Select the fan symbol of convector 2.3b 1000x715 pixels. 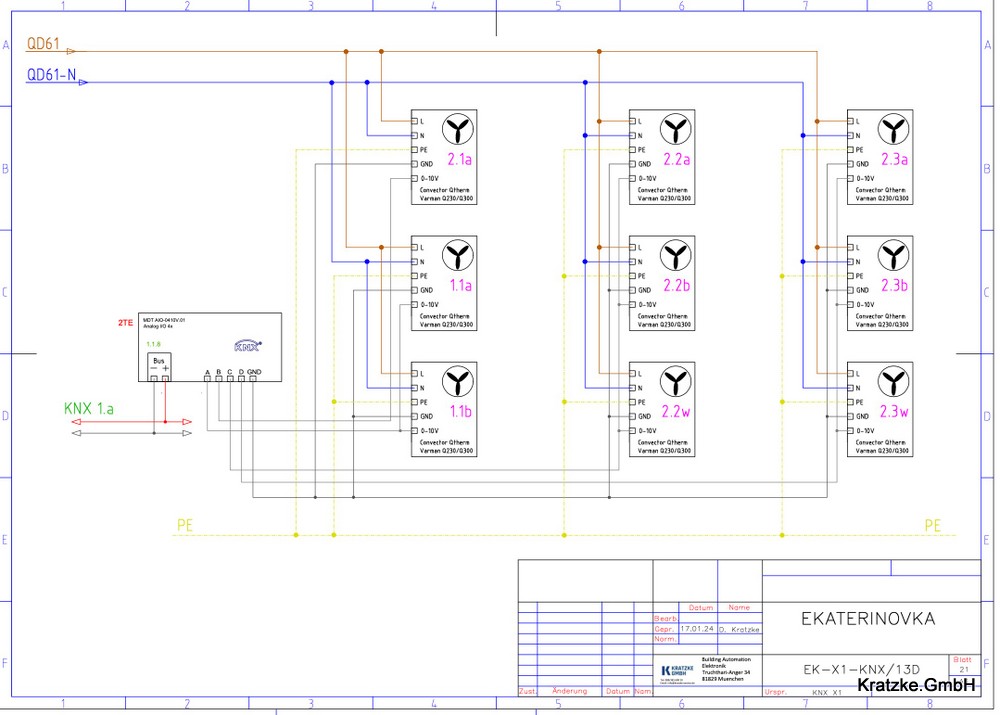click(x=894, y=254)
